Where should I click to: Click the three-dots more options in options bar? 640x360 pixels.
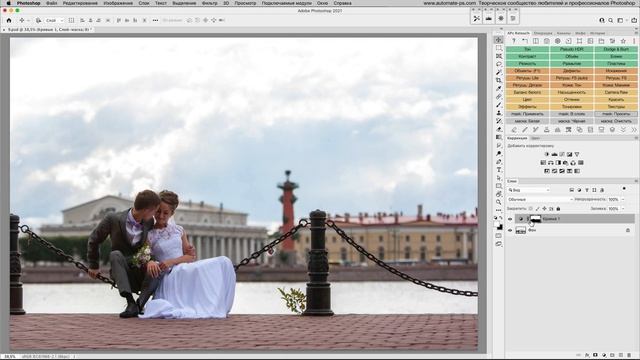pyautogui.click(x=155, y=20)
